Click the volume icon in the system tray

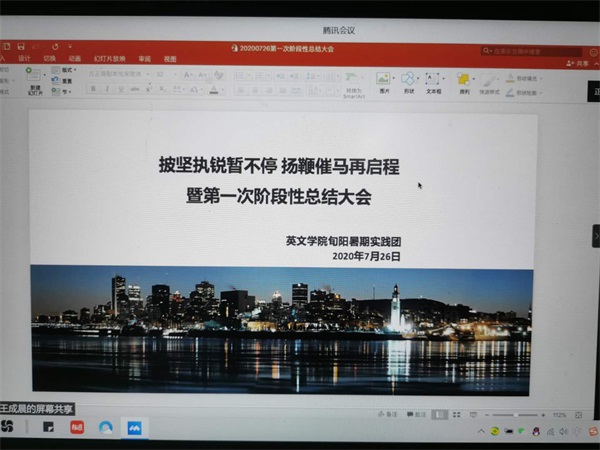[563, 432]
